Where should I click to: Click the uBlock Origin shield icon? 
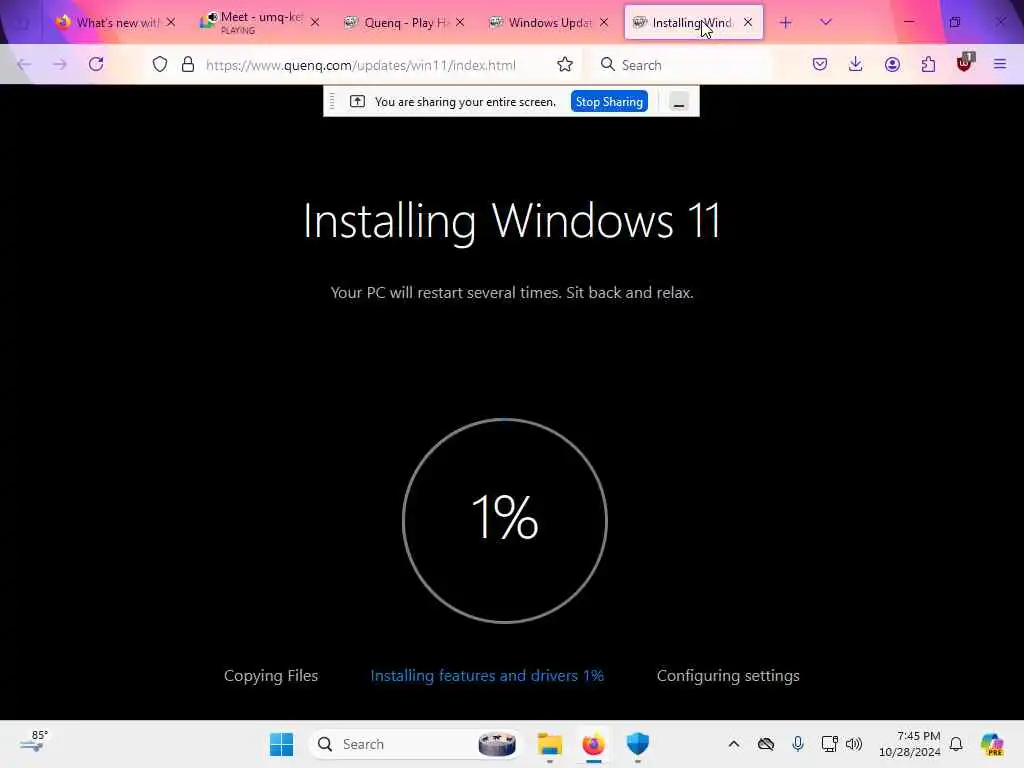[965, 63]
